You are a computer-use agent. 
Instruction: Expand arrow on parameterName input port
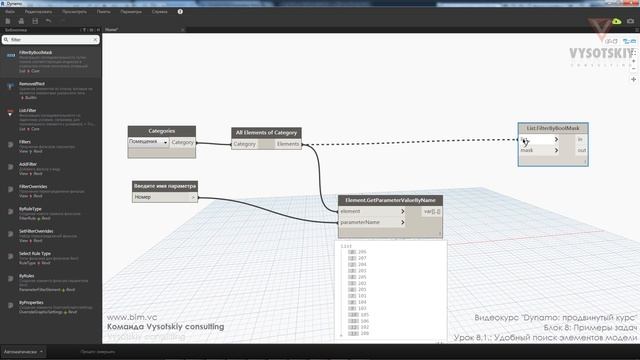click(402, 222)
